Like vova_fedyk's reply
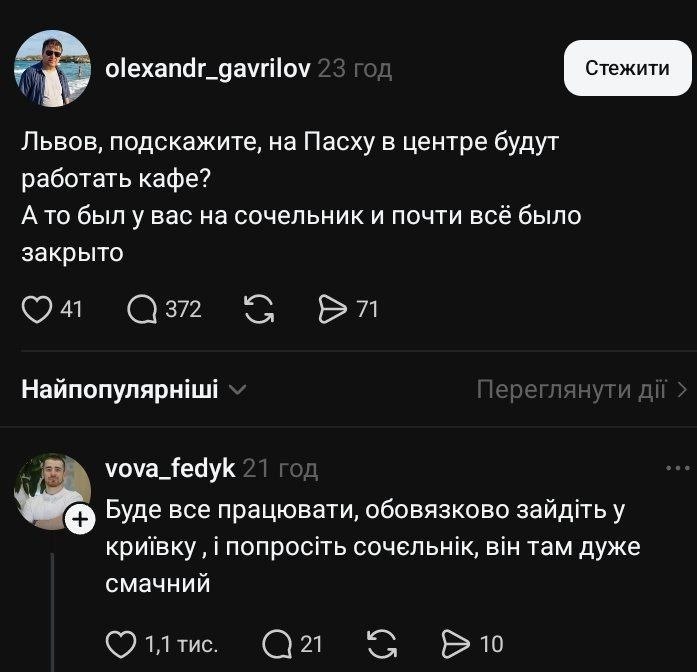Image resolution: width=697 pixels, height=672 pixels. (x=121, y=643)
